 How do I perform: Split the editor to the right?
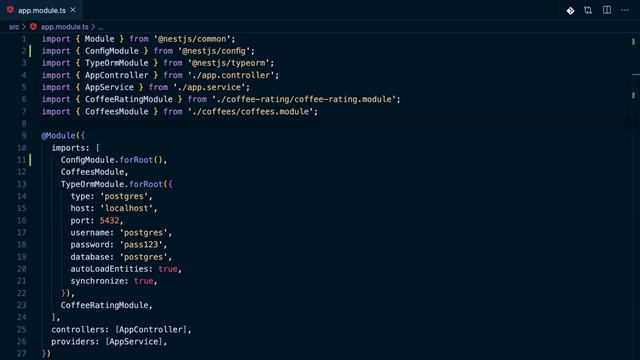point(607,10)
